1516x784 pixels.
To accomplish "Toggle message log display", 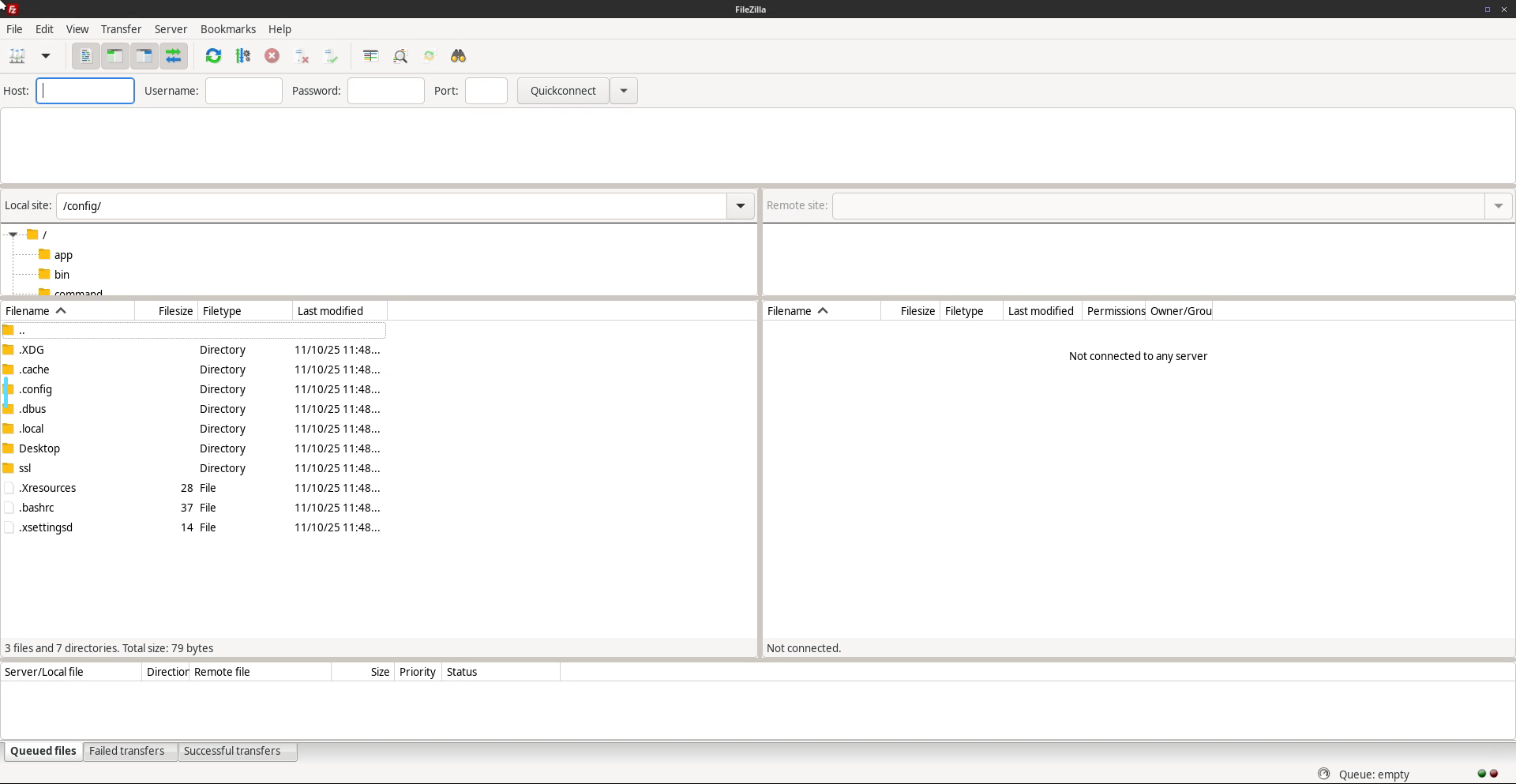I will pyautogui.click(x=86, y=56).
